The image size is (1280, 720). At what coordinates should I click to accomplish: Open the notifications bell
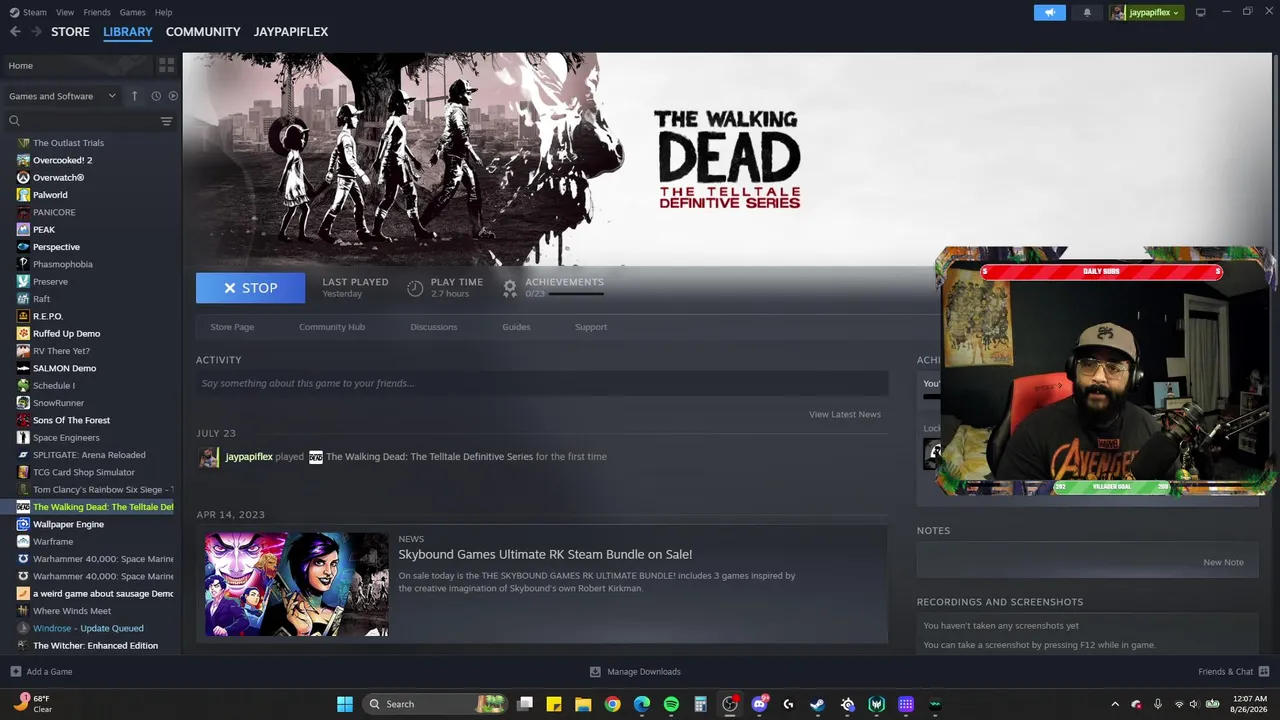click(1087, 12)
